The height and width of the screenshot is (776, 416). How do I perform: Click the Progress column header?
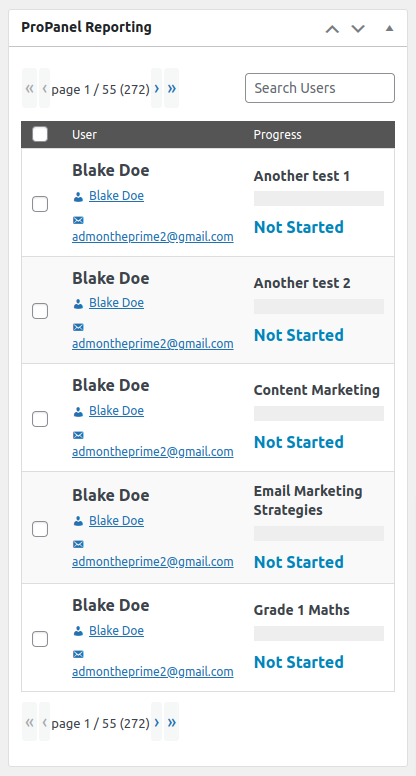point(277,135)
